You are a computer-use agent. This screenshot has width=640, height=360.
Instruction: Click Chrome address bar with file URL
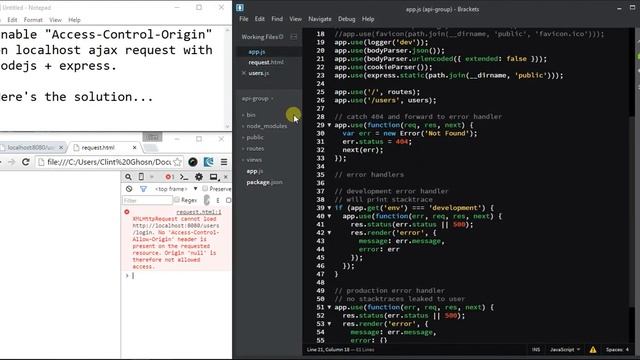point(109,162)
